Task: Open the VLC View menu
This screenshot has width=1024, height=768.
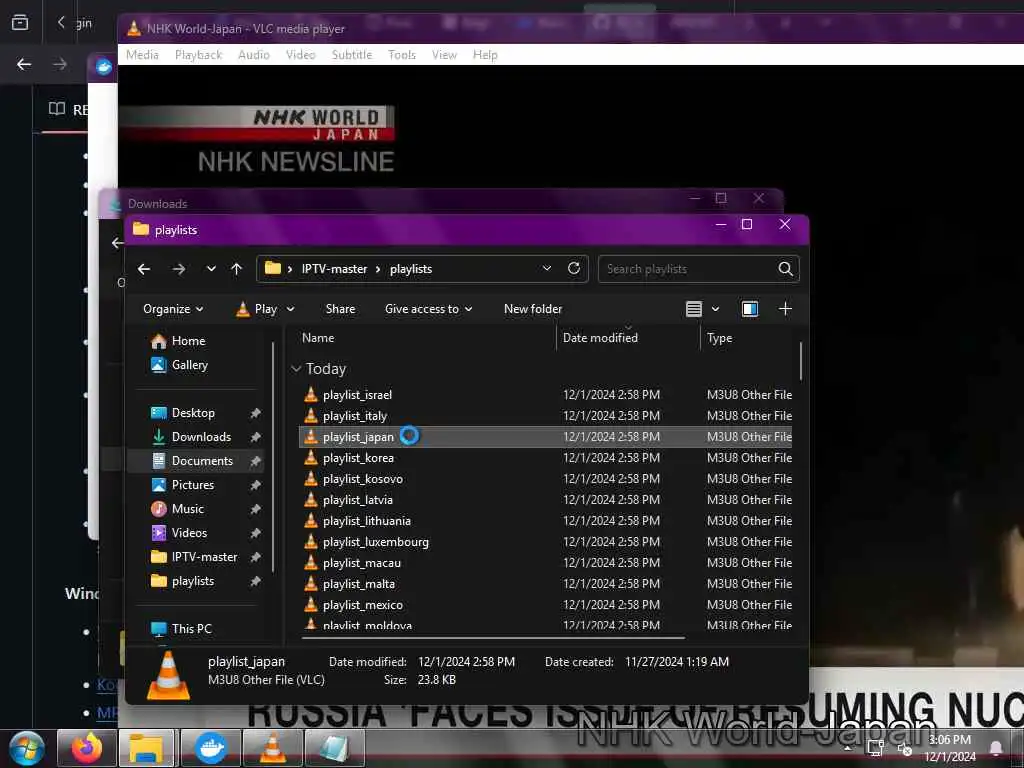Action: (444, 55)
